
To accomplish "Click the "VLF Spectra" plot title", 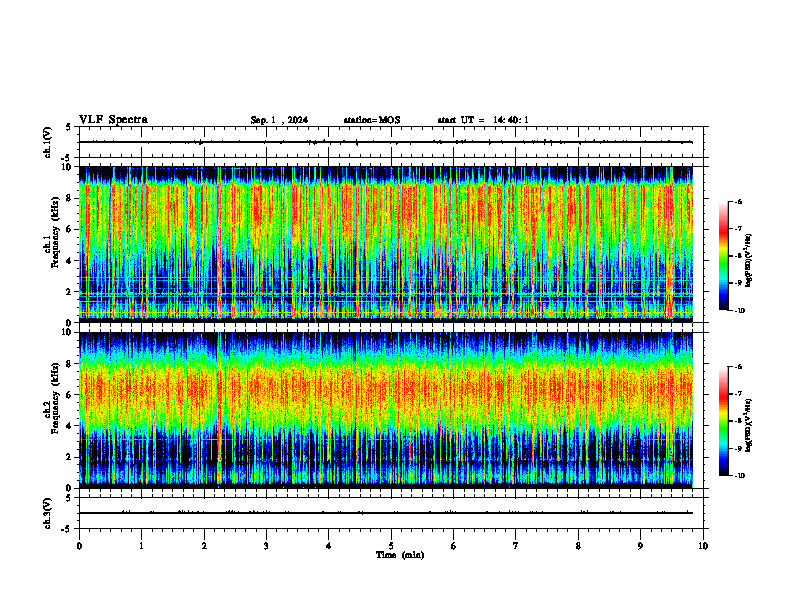I will tap(113, 120).
